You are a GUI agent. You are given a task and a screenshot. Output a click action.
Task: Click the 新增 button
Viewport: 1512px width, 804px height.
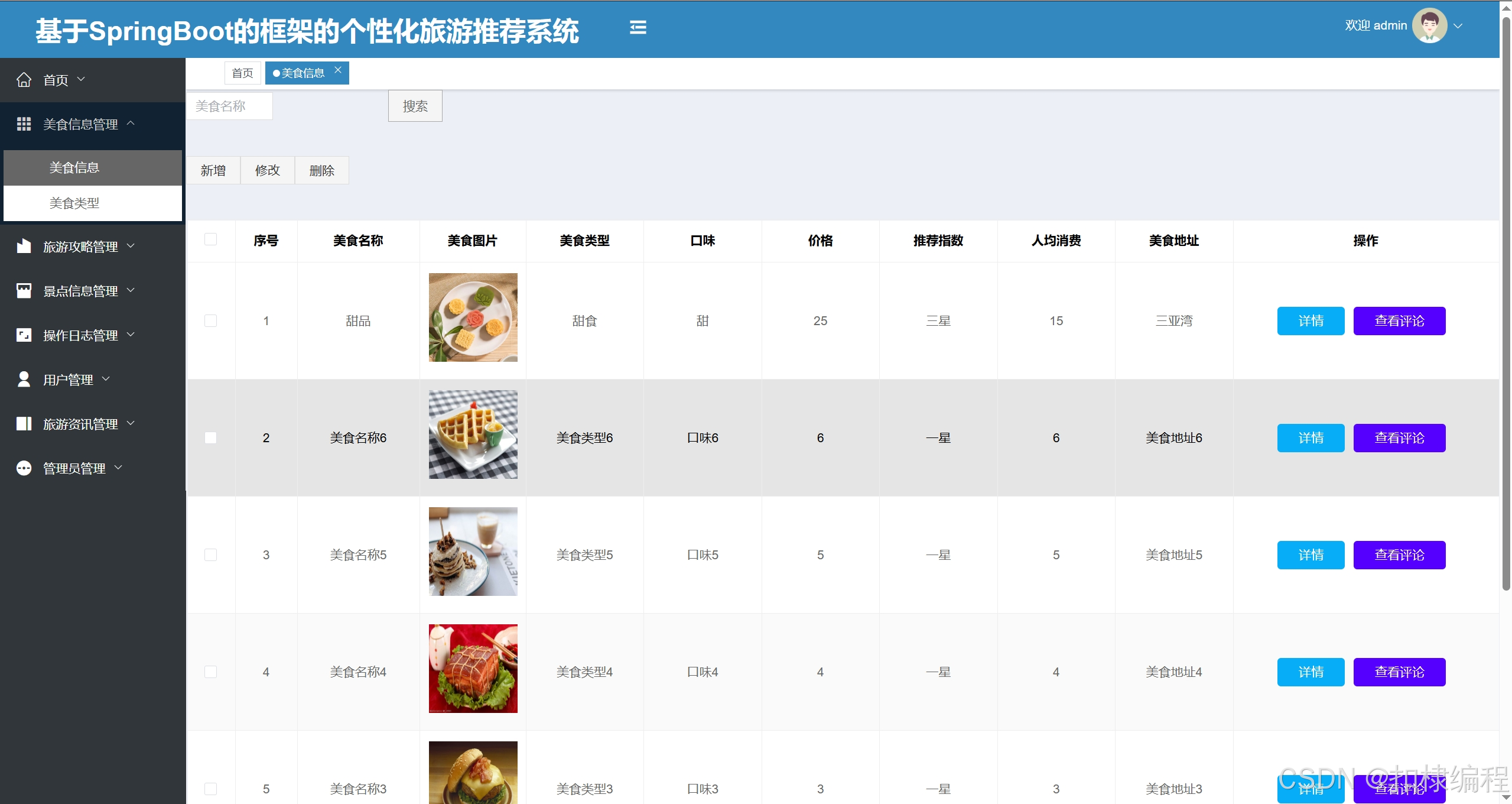click(x=213, y=171)
